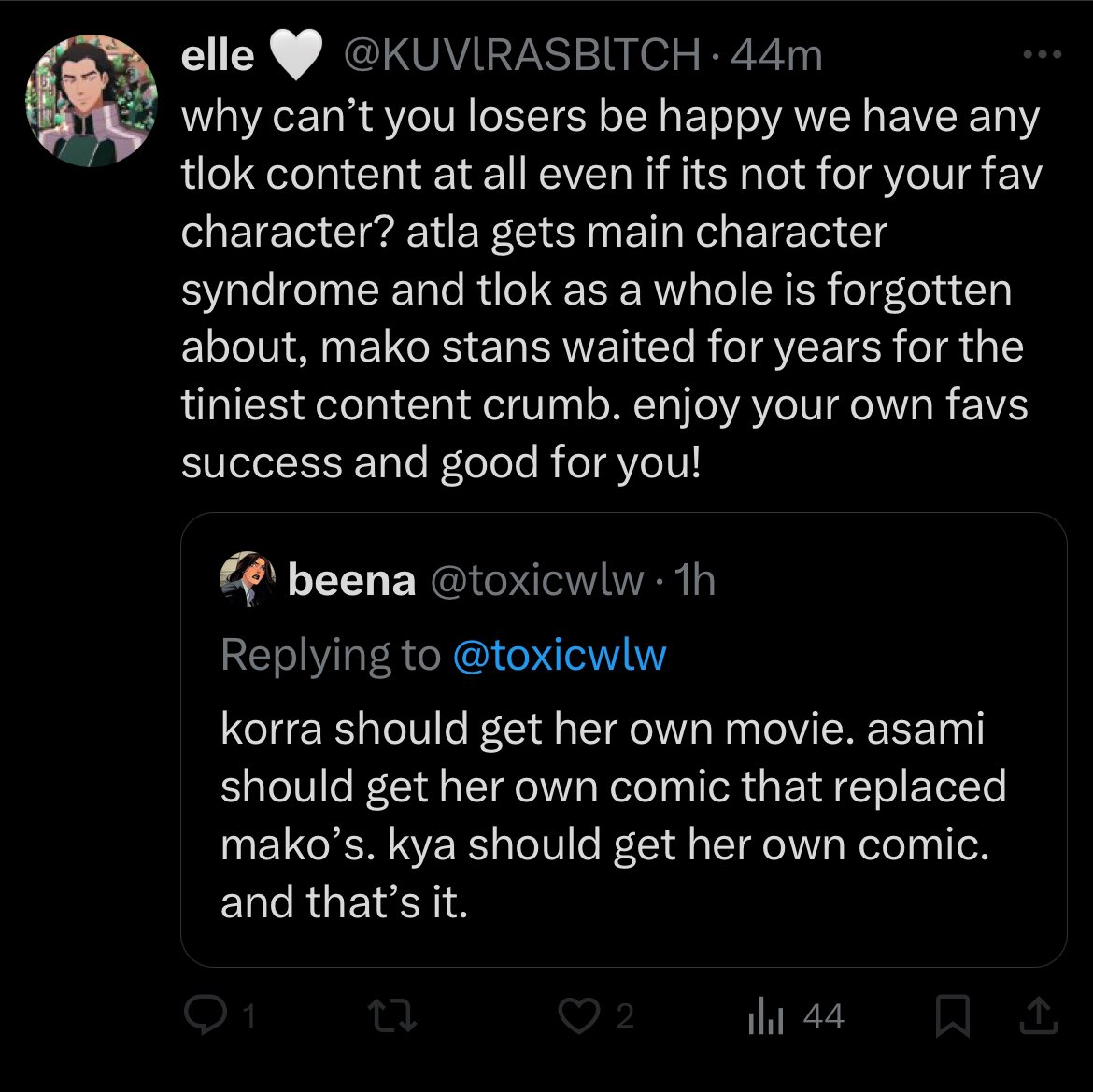The height and width of the screenshot is (1092, 1093).
Task: Tap the share upload icon
Action: coord(1040,1014)
